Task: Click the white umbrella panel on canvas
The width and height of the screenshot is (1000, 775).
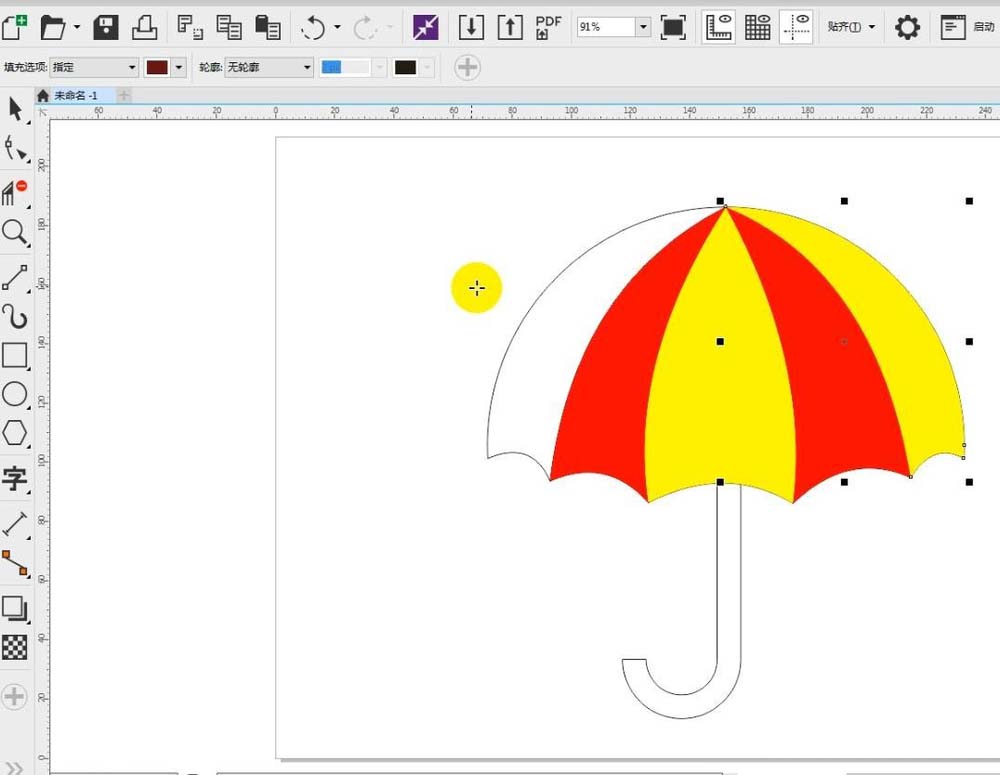Action: tap(560, 330)
